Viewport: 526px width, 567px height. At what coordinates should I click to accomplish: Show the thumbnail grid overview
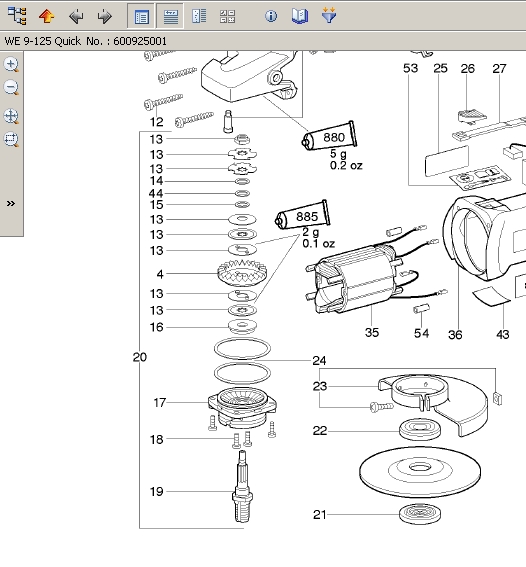[x=228, y=16]
